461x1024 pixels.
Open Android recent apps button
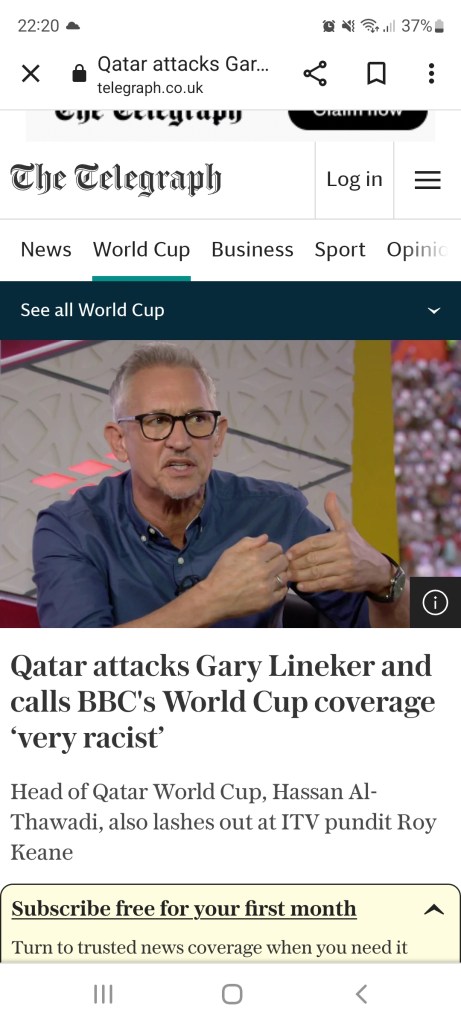coord(103,994)
